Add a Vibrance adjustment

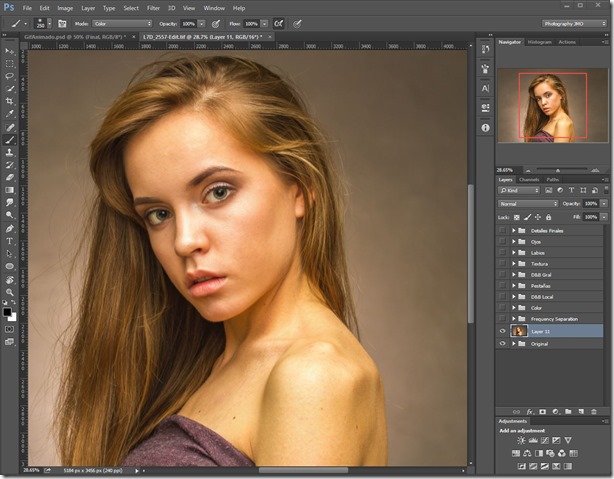point(568,440)
